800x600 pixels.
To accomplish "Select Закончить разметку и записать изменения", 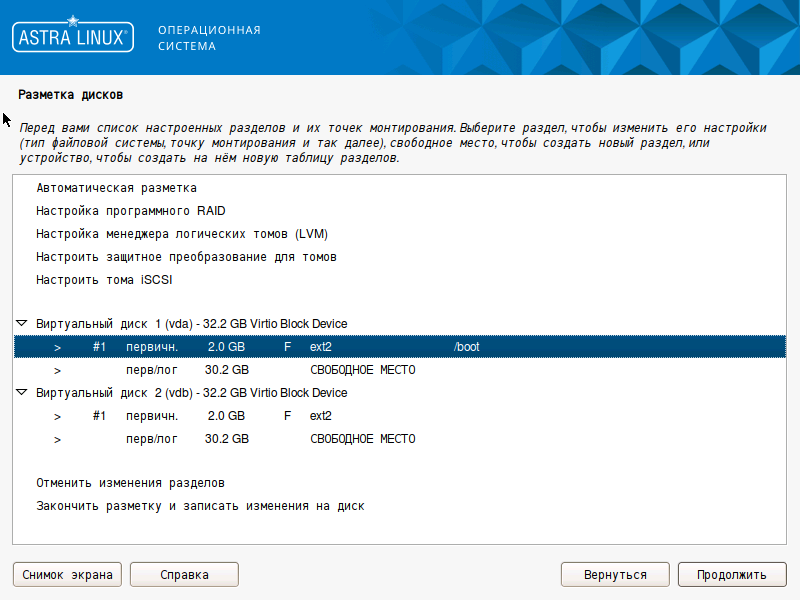I will click(200, 506).
